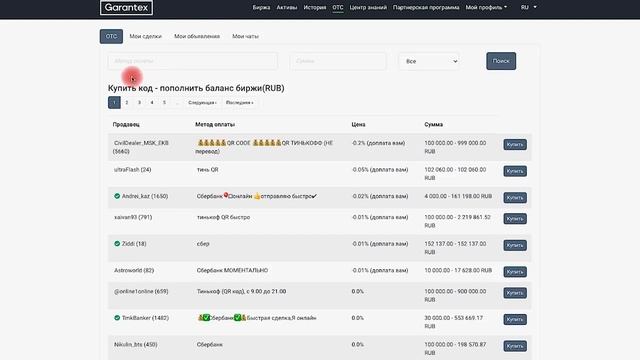Select the OTC sub-tab button
Image resolution: width=640 pixels, height=360 pixels.
(x=111, y=36)
